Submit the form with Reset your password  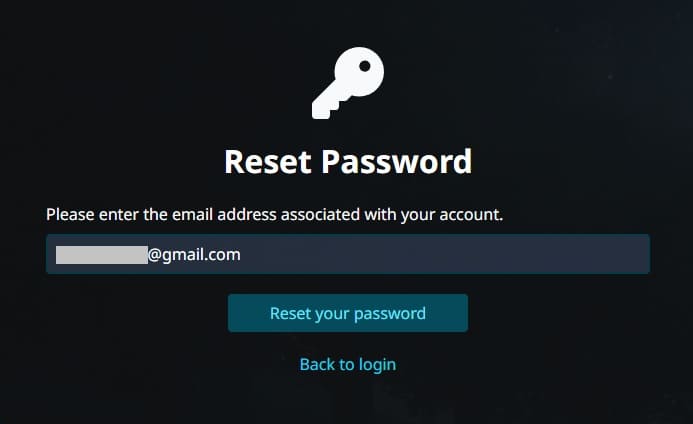click(348, 313)
